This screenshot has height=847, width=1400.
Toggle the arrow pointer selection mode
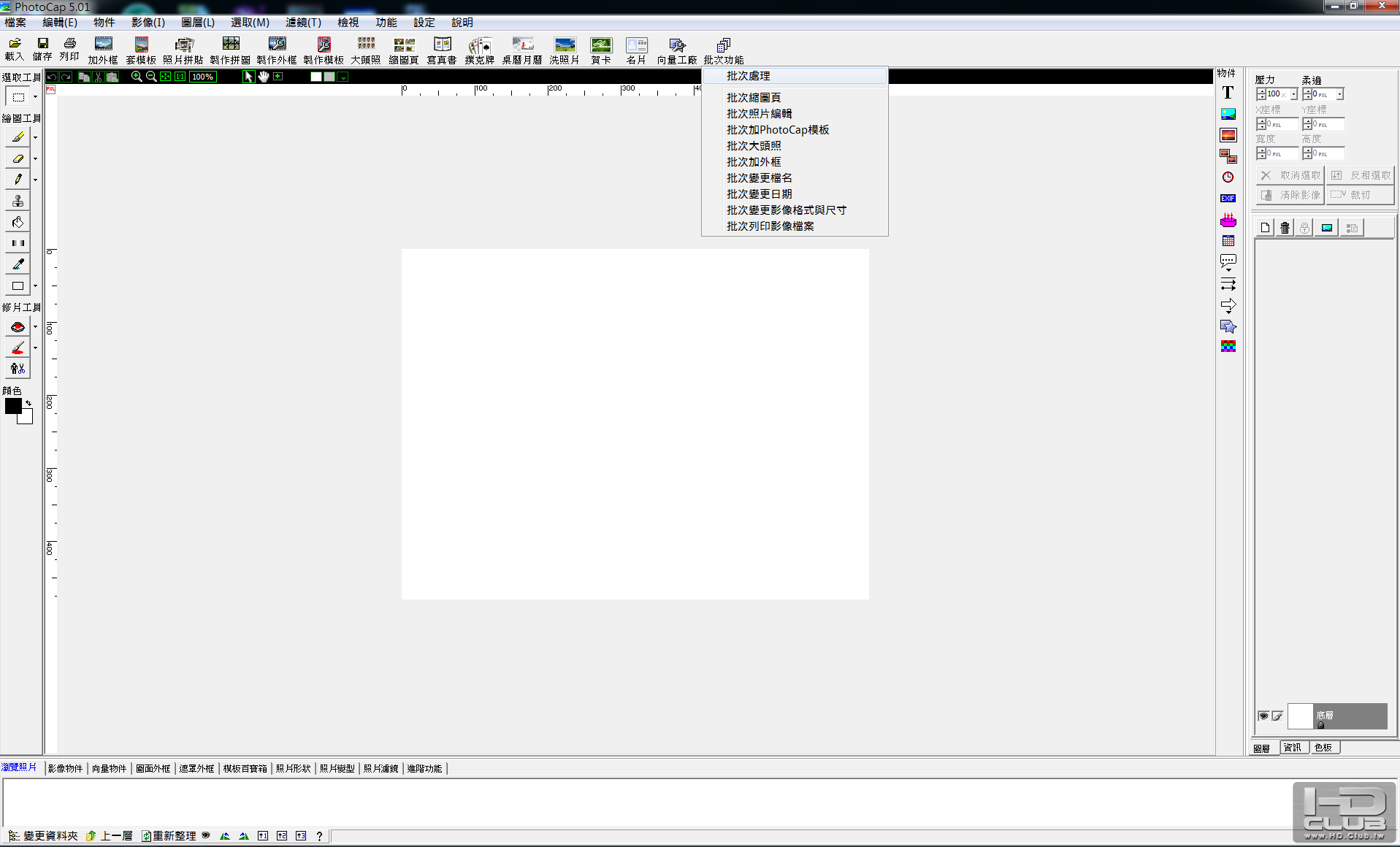point(248,76)
